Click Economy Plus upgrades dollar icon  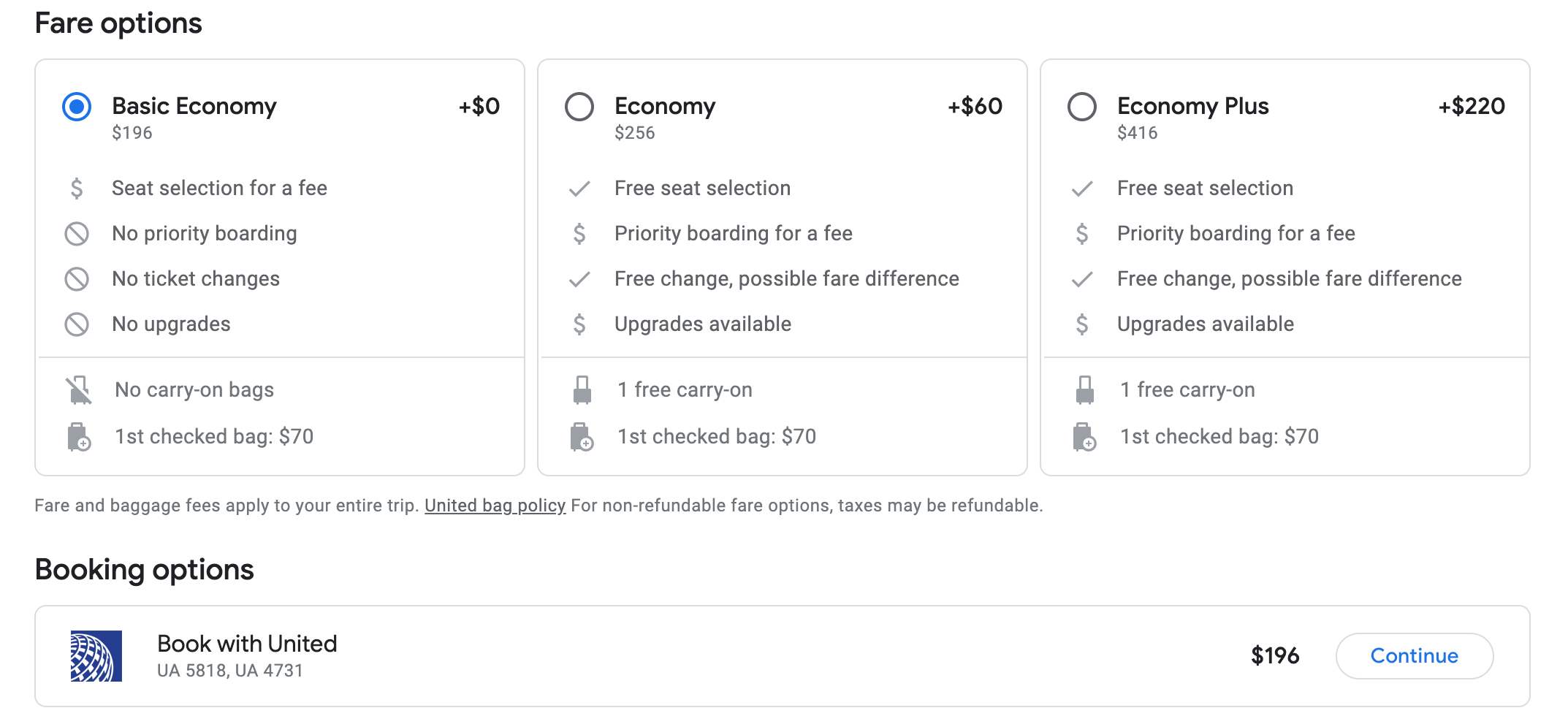[1082, 324]
